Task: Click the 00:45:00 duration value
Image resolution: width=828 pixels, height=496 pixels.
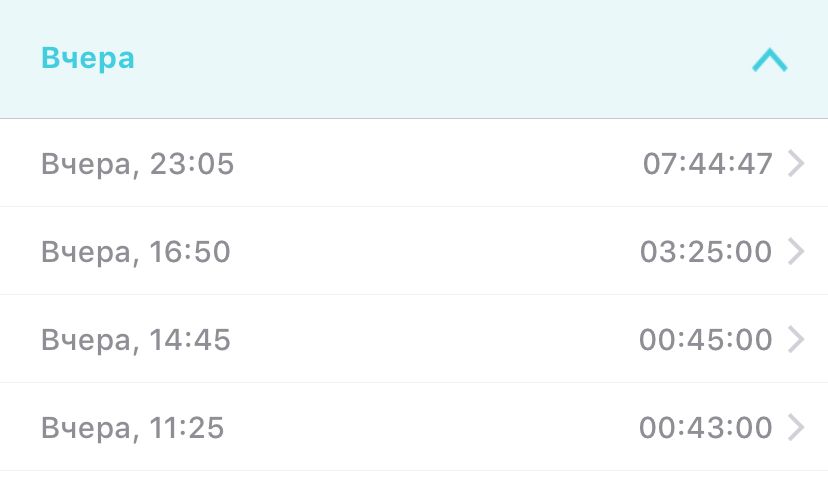Action: [706, 340]
